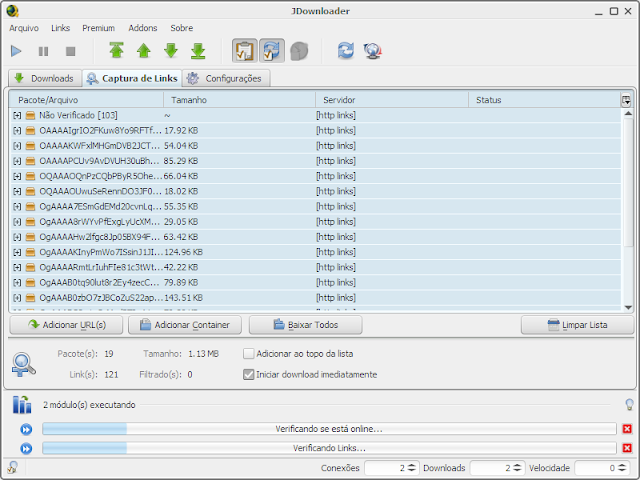Click the Conexões value field
640x480 pixels.
coord(385,468)
